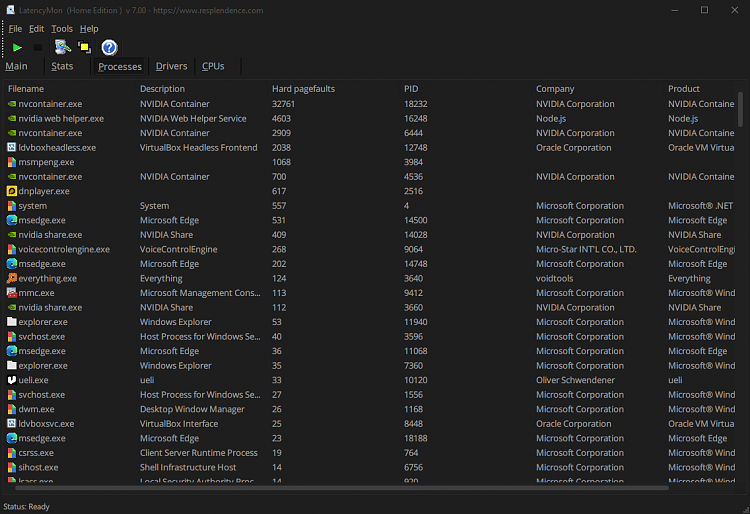Image resolution: width=750 pixels, height=514 pixels.
Task: Click the sihost.exe process icon
Action: click(11, 467)
